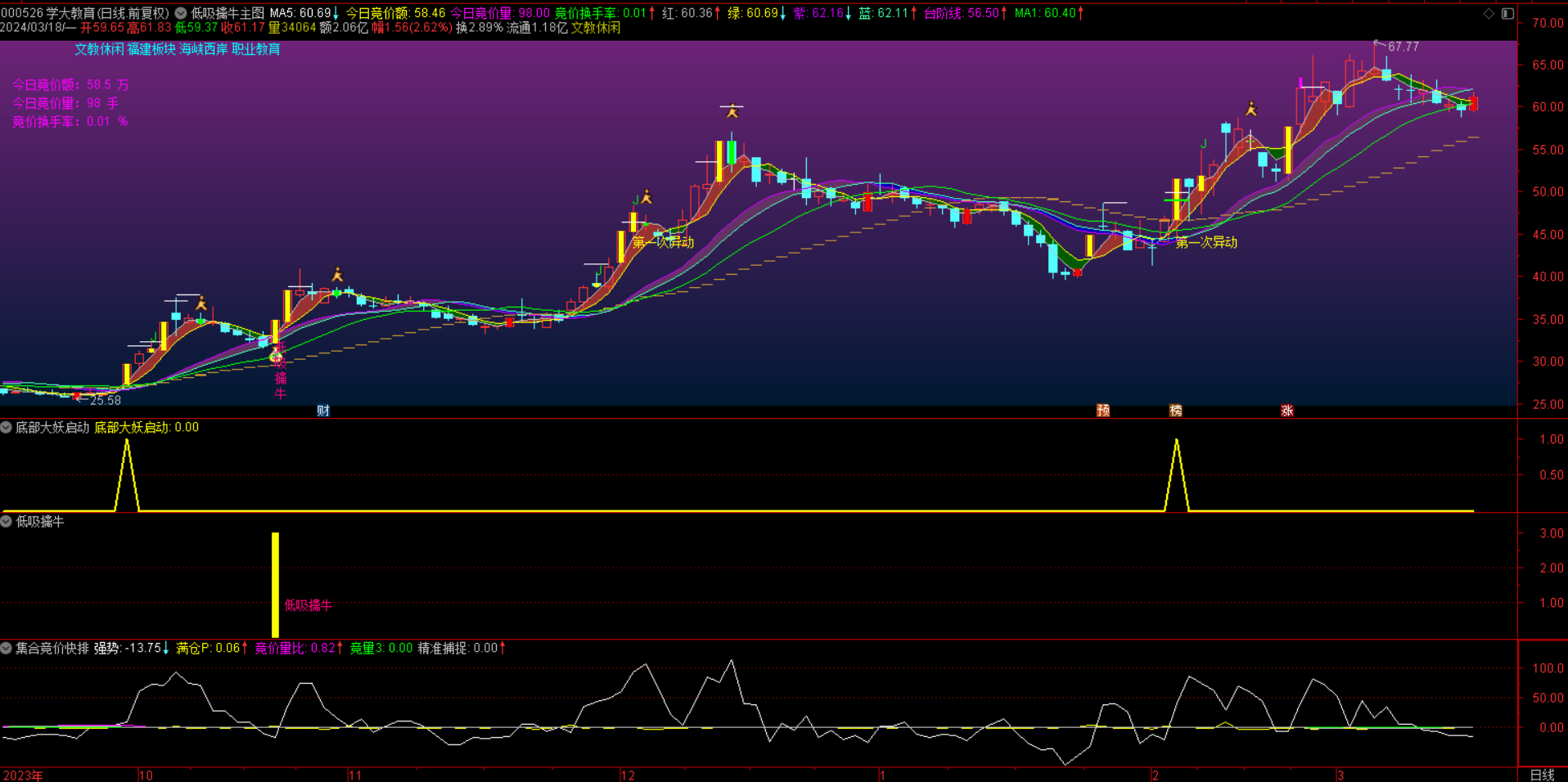Click the diamond marker icon at top right

[x=1489, y=13]
